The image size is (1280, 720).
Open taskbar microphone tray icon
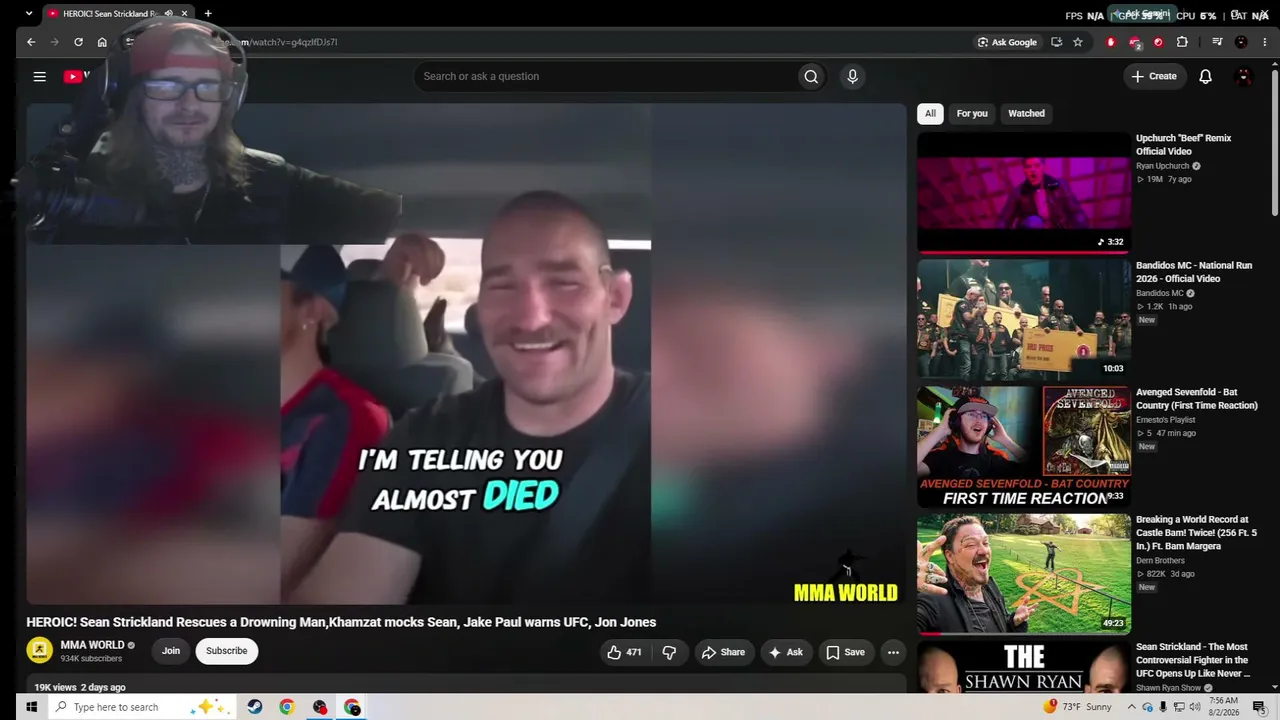tap(1163, 707)
